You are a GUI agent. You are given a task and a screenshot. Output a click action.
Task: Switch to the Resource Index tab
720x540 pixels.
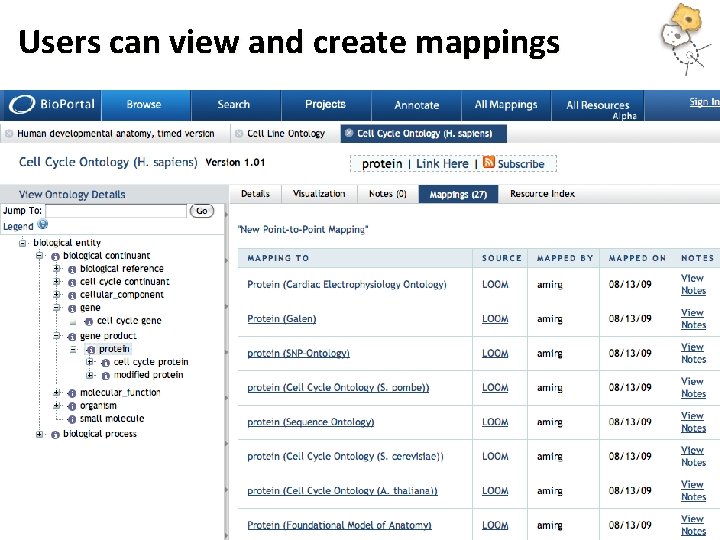[x=542, y=194]
